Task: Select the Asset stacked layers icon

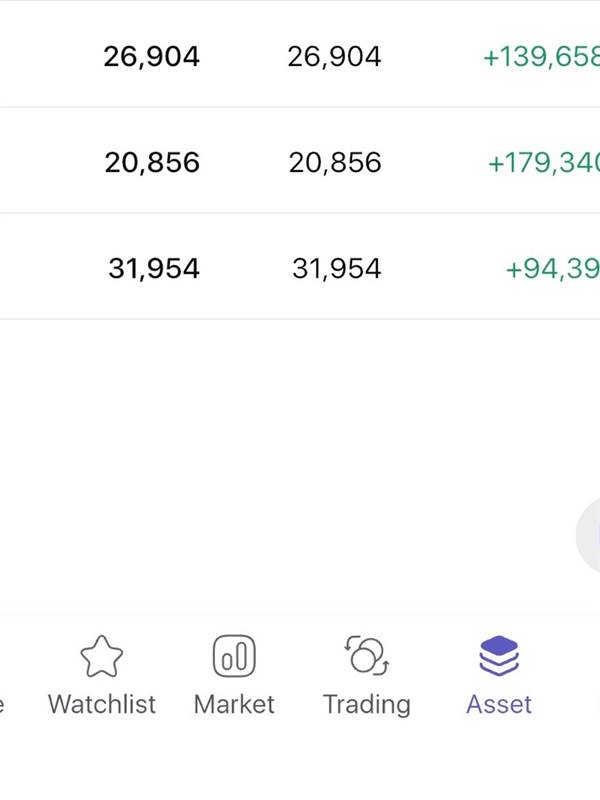Action: pyautogui.click(x=498, y=656)
